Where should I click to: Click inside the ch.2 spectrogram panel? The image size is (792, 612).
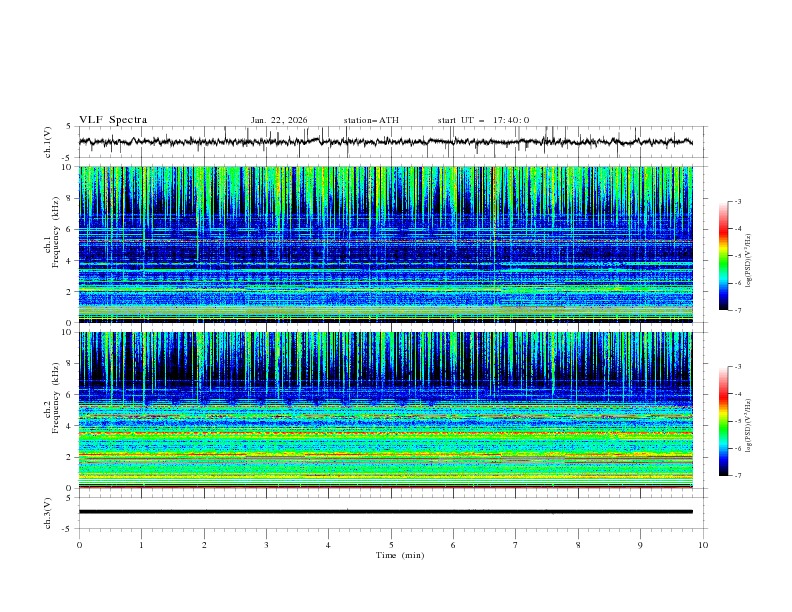click(x=390, y=410)
